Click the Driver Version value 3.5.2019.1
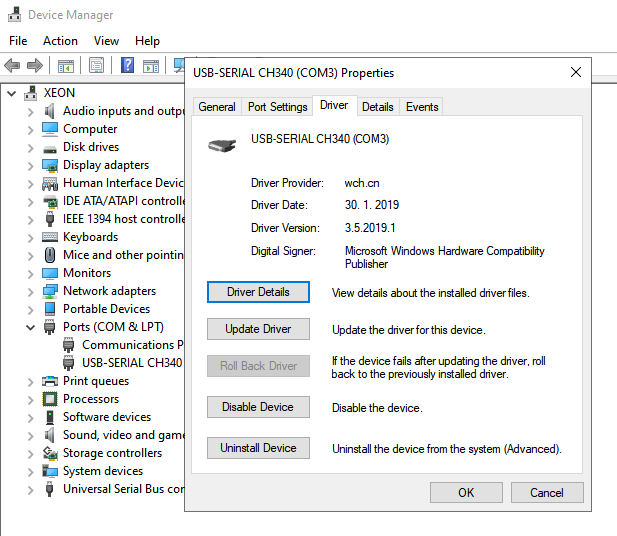The height and width of the screenshot is (536, 617). pyautogui.click(x=370, y=228)
